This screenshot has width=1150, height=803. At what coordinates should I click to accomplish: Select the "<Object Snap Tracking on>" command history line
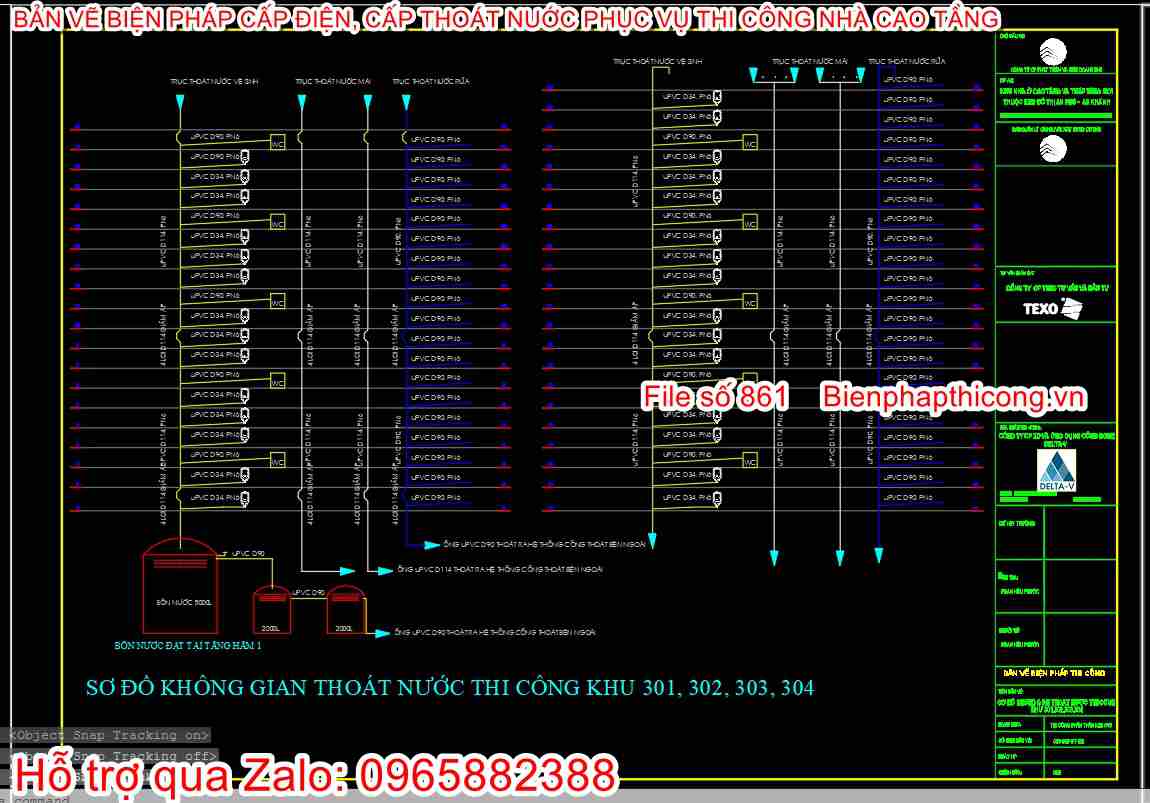pos(106,735)
